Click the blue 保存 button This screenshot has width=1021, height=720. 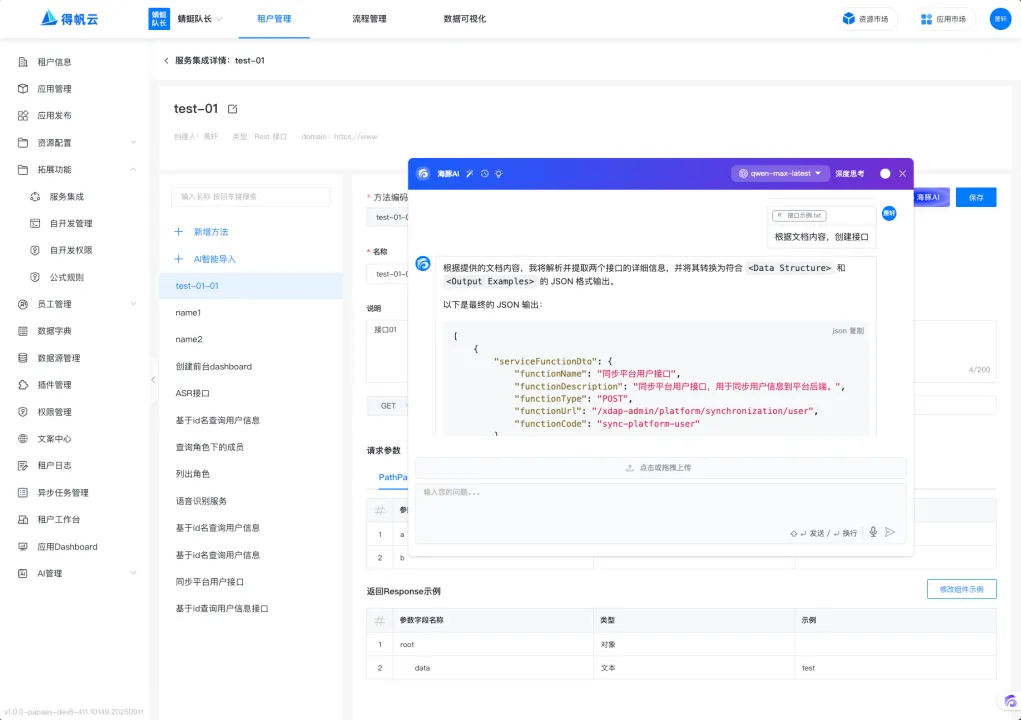975,197
